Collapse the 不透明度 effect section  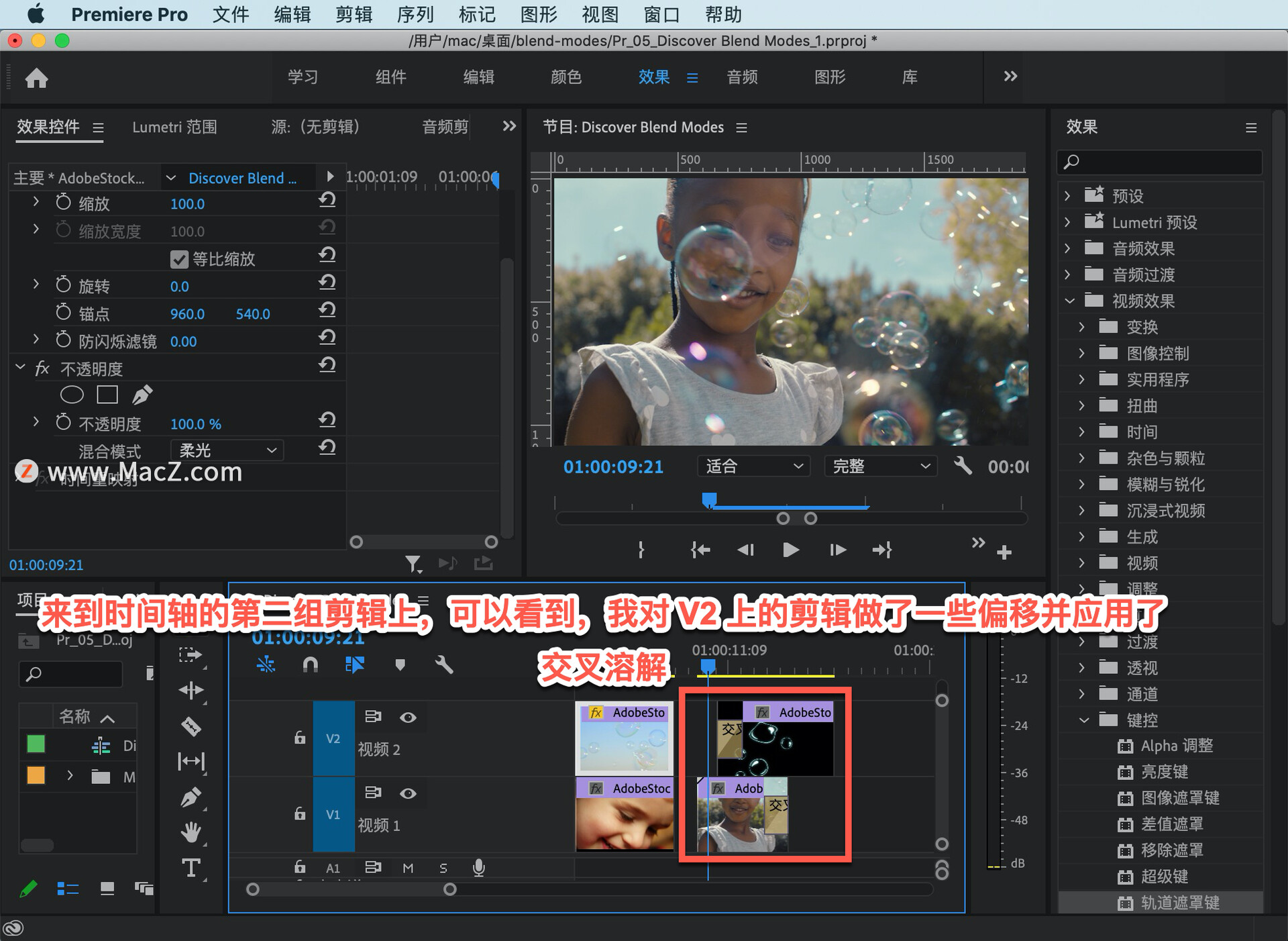(20, 367)
